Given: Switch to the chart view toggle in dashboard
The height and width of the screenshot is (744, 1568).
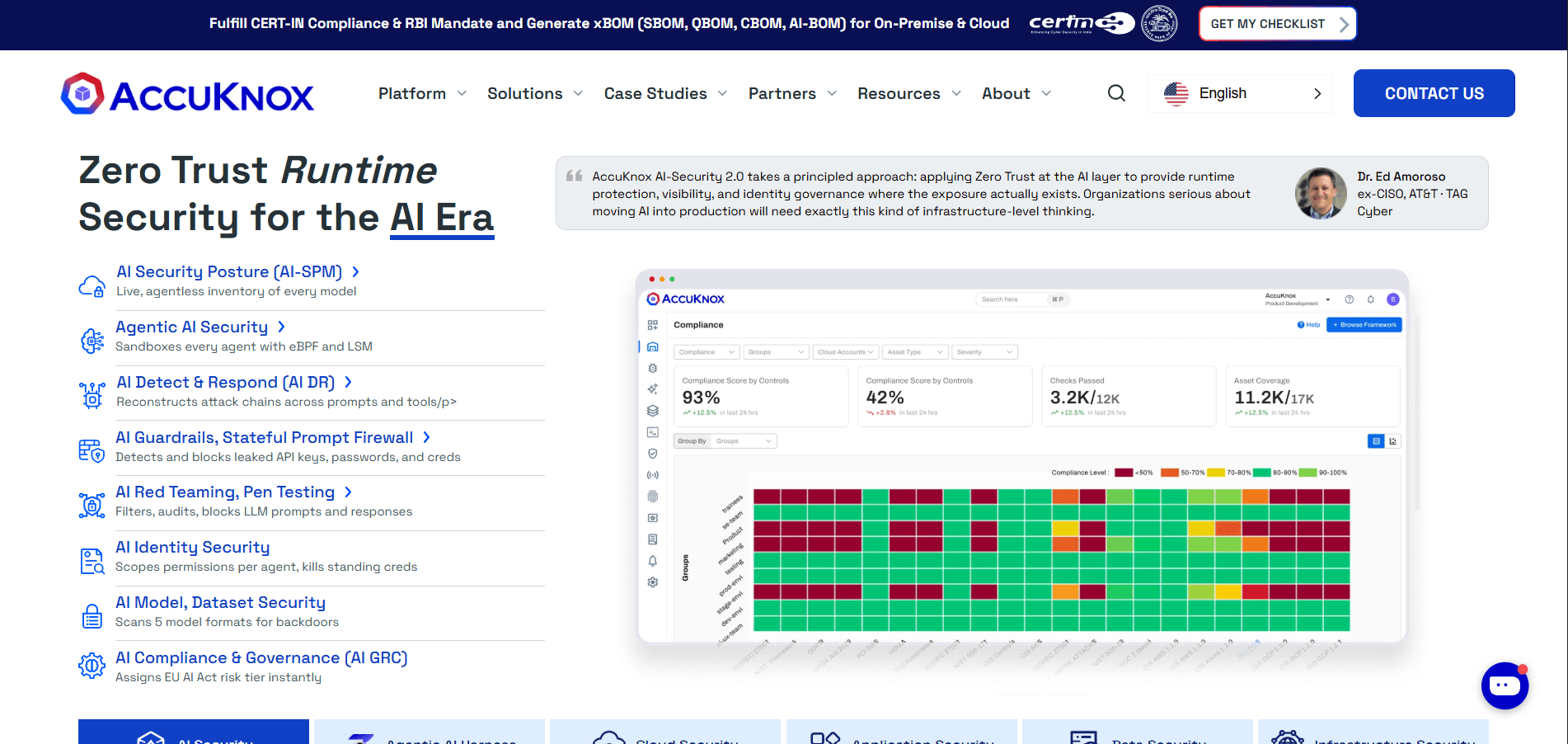Looking at the screenshot, I should pyautogui.click(x=1393, y=441).
